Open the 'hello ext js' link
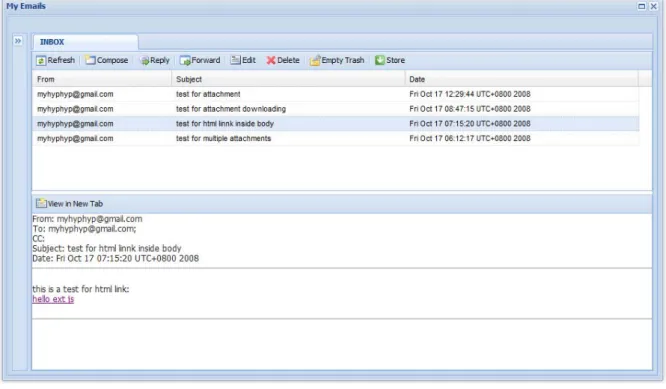Viewport: 666px width, 389px height. click(x=53, y=299)
